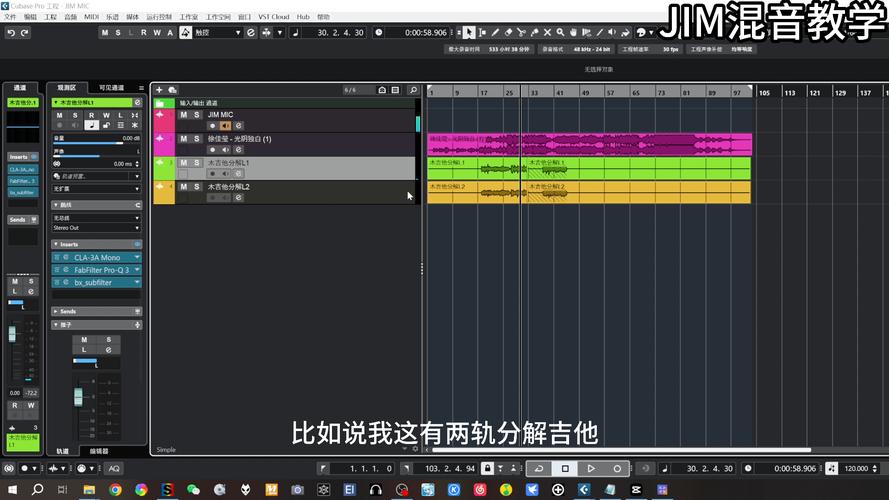Viewport: 889px width, 500px height.
Task: Open the input routing 无总线 dropdown
Action: click(x=96, y=218)
